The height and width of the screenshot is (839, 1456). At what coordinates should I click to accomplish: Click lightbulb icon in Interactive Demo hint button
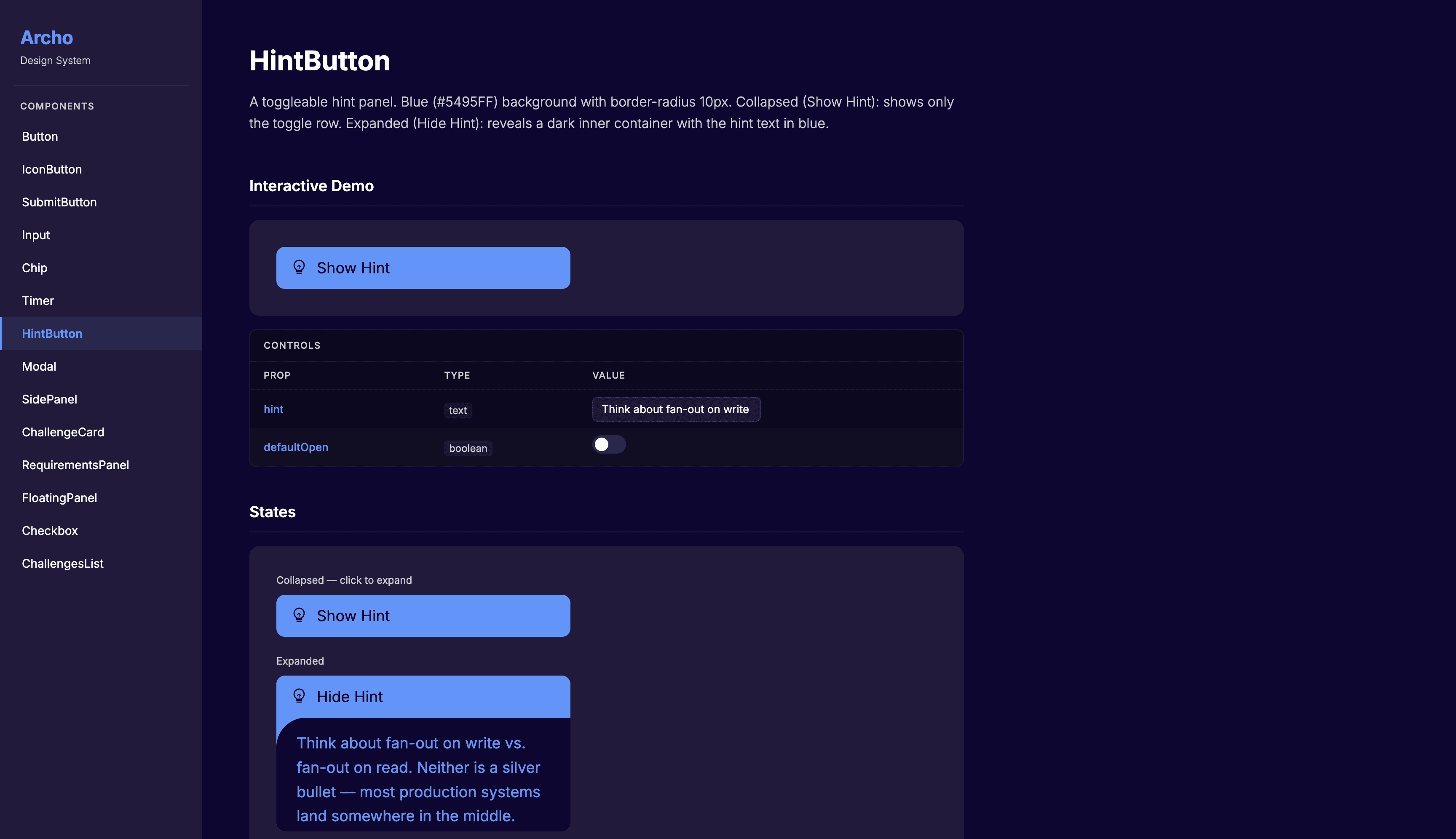299,267
